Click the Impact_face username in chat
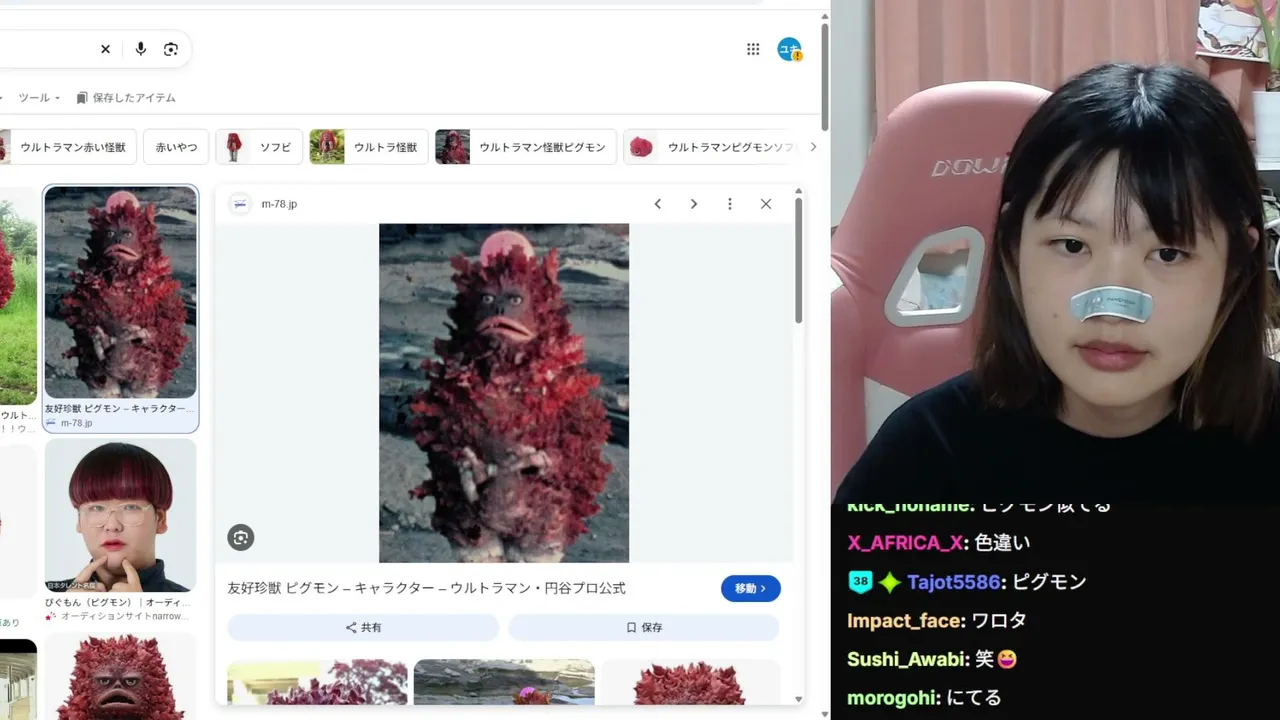The image size is (1280, 720). (x=904, y=621)
